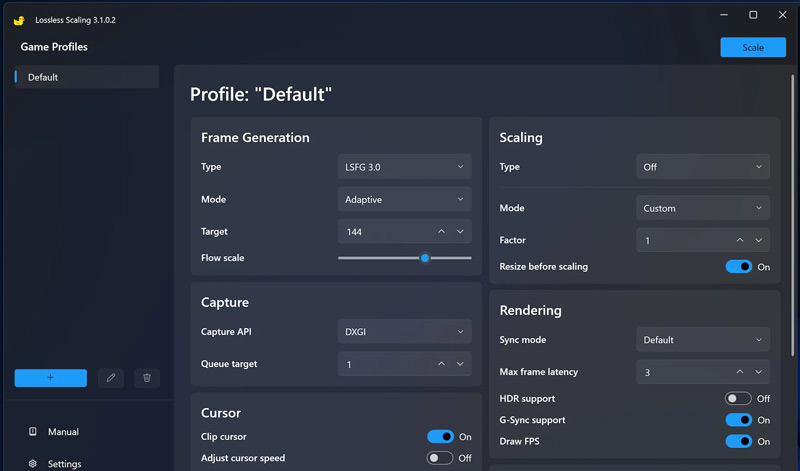The width and height of the screenshot is (800, 471).
Task: Click the Rendering section heading
Action: (530, 311)
